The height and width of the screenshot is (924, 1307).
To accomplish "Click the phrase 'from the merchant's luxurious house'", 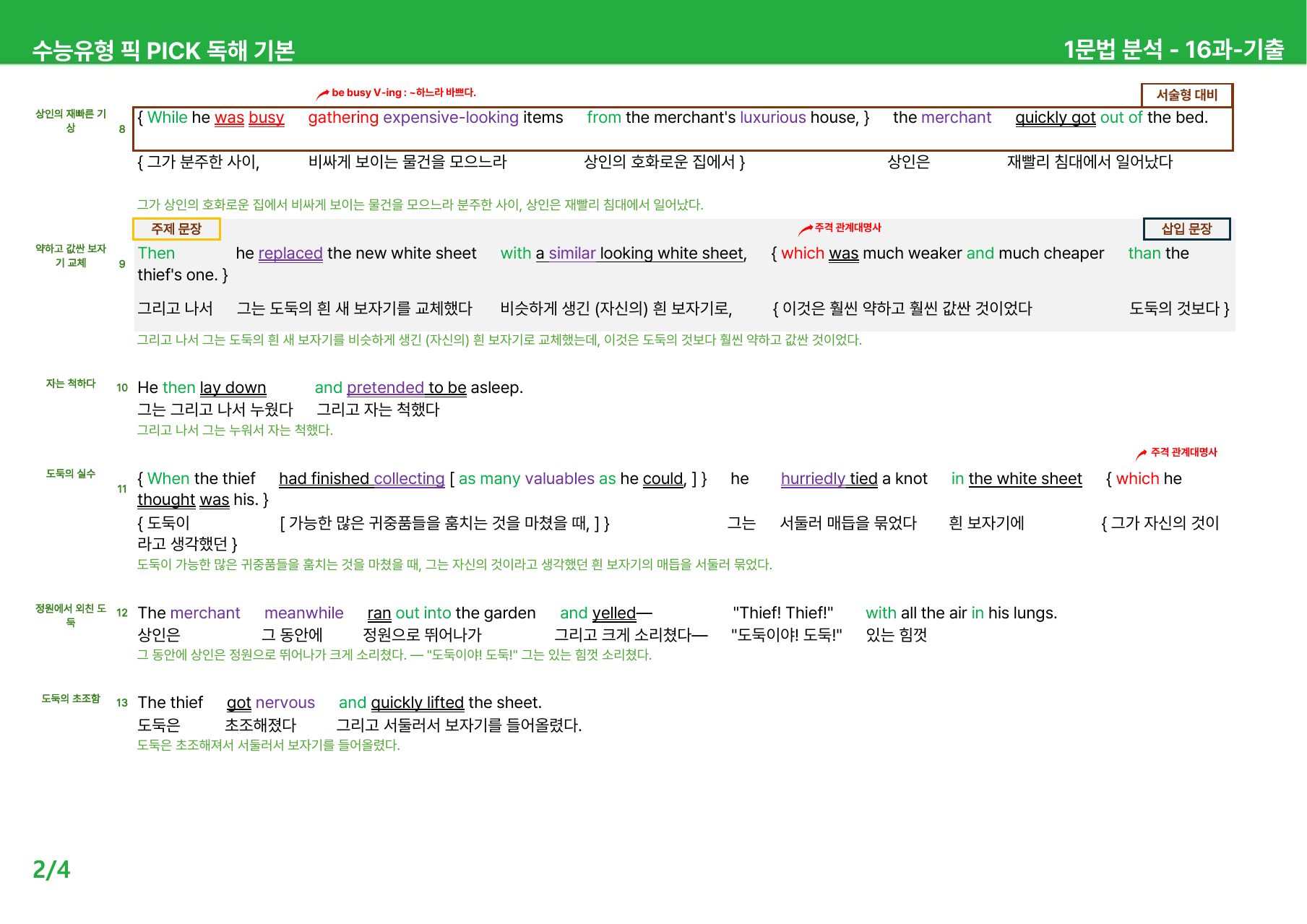I will 721,118.
